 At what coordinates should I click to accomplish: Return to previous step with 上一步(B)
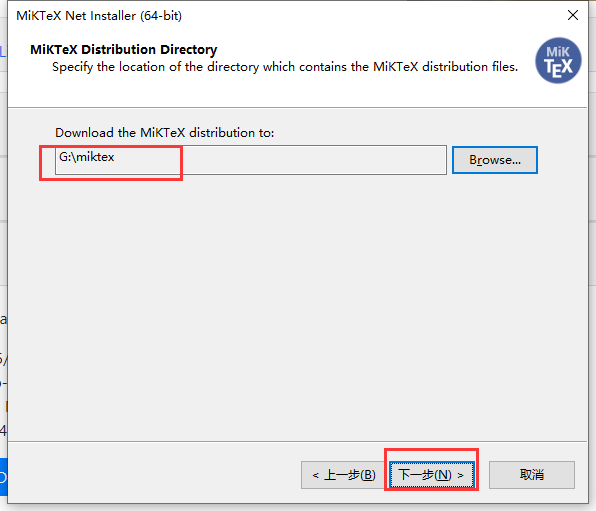coord(344,474)
